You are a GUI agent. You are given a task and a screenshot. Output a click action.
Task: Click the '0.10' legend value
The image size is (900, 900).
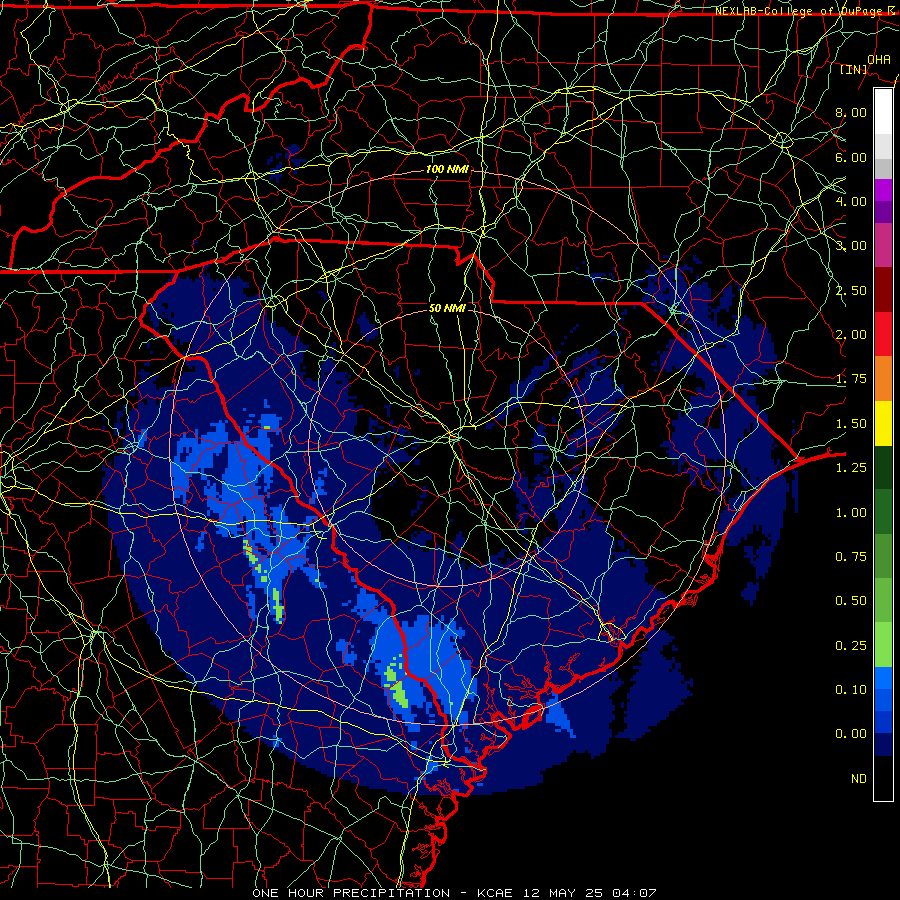(851, 690)
